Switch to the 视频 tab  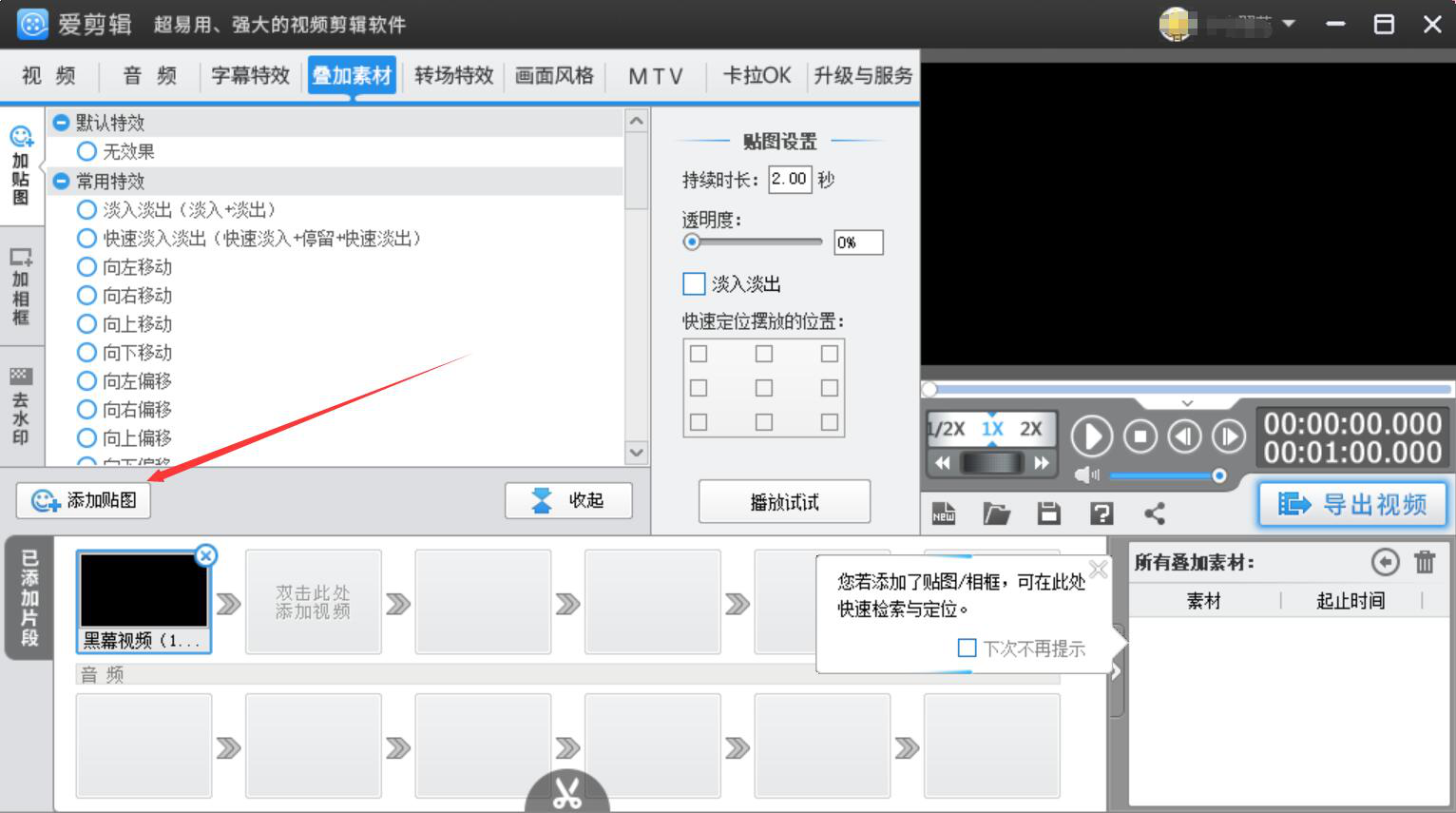coord(48,75)
